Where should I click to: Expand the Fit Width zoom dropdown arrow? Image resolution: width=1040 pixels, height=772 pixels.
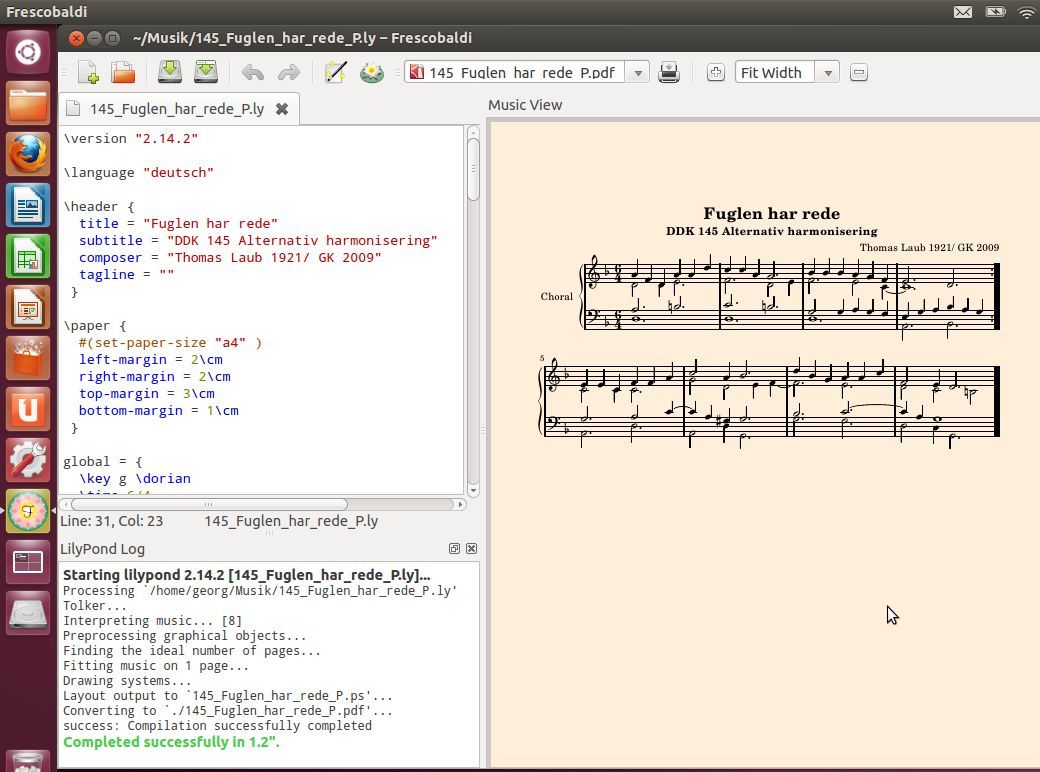pyautogui.click(x=828, y=72)
